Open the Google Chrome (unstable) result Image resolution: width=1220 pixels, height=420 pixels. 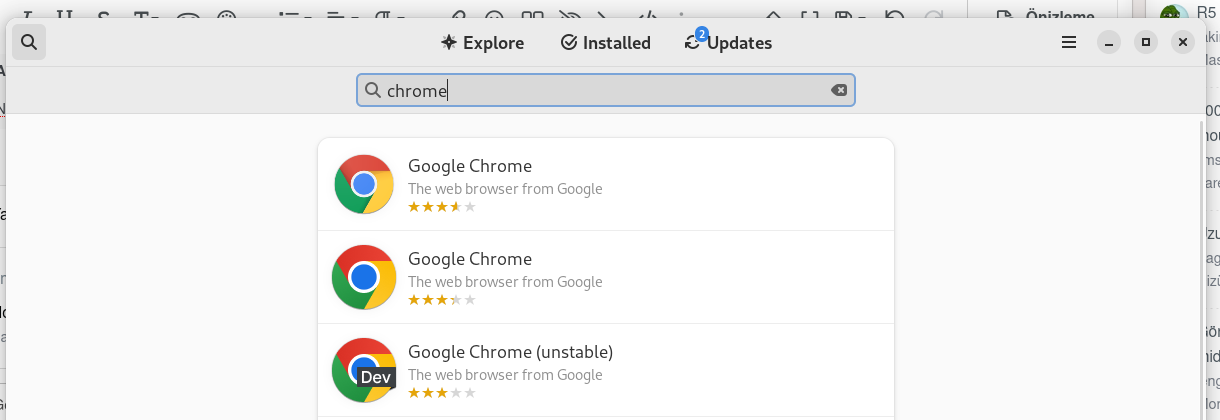coord(510,352)
